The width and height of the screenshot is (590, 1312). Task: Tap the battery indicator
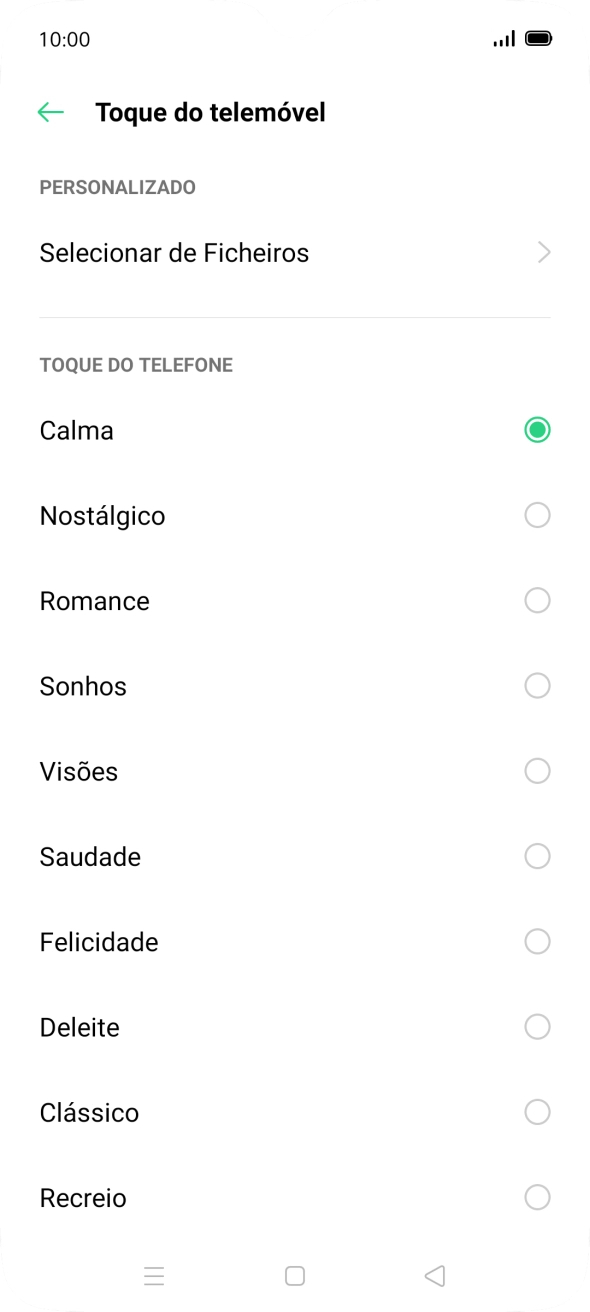[539, 37]
